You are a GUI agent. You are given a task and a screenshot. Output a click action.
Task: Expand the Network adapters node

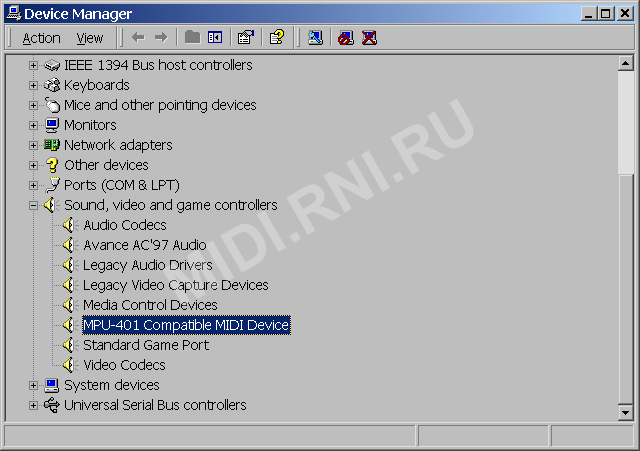33,145
